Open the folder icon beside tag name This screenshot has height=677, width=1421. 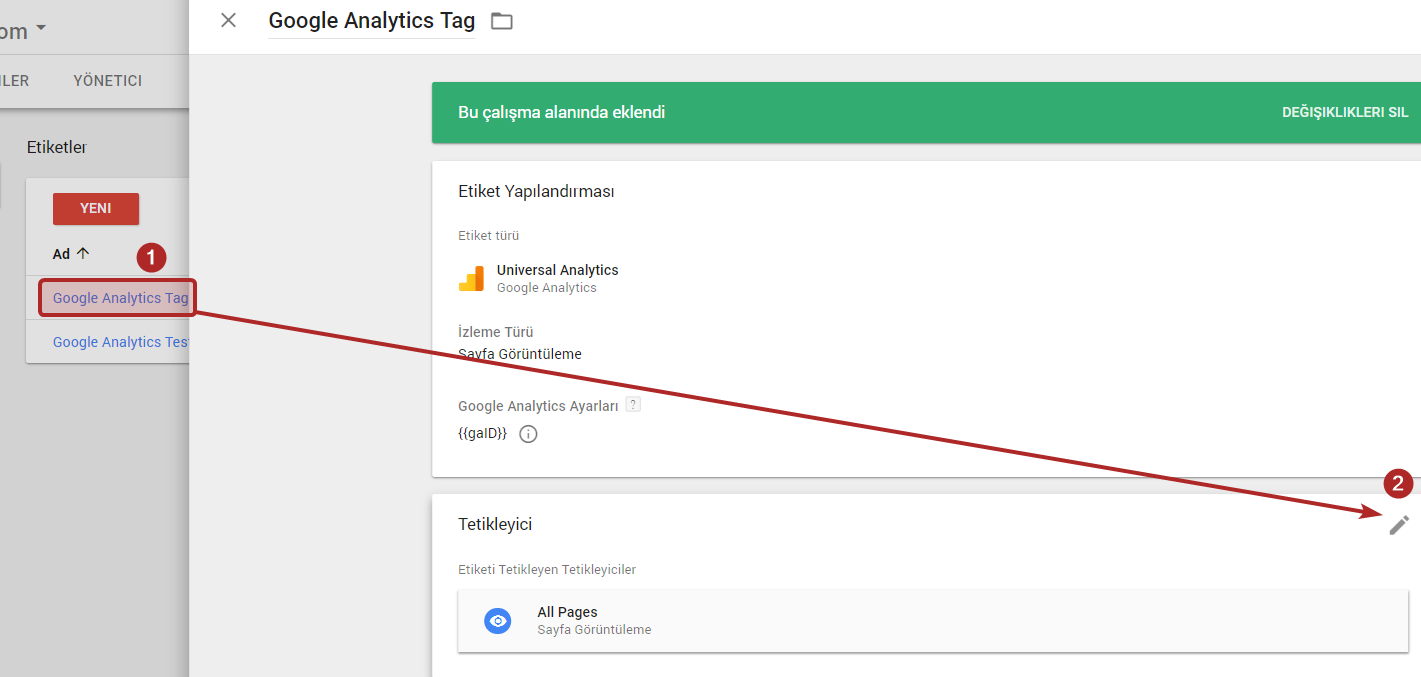(502, 21)
